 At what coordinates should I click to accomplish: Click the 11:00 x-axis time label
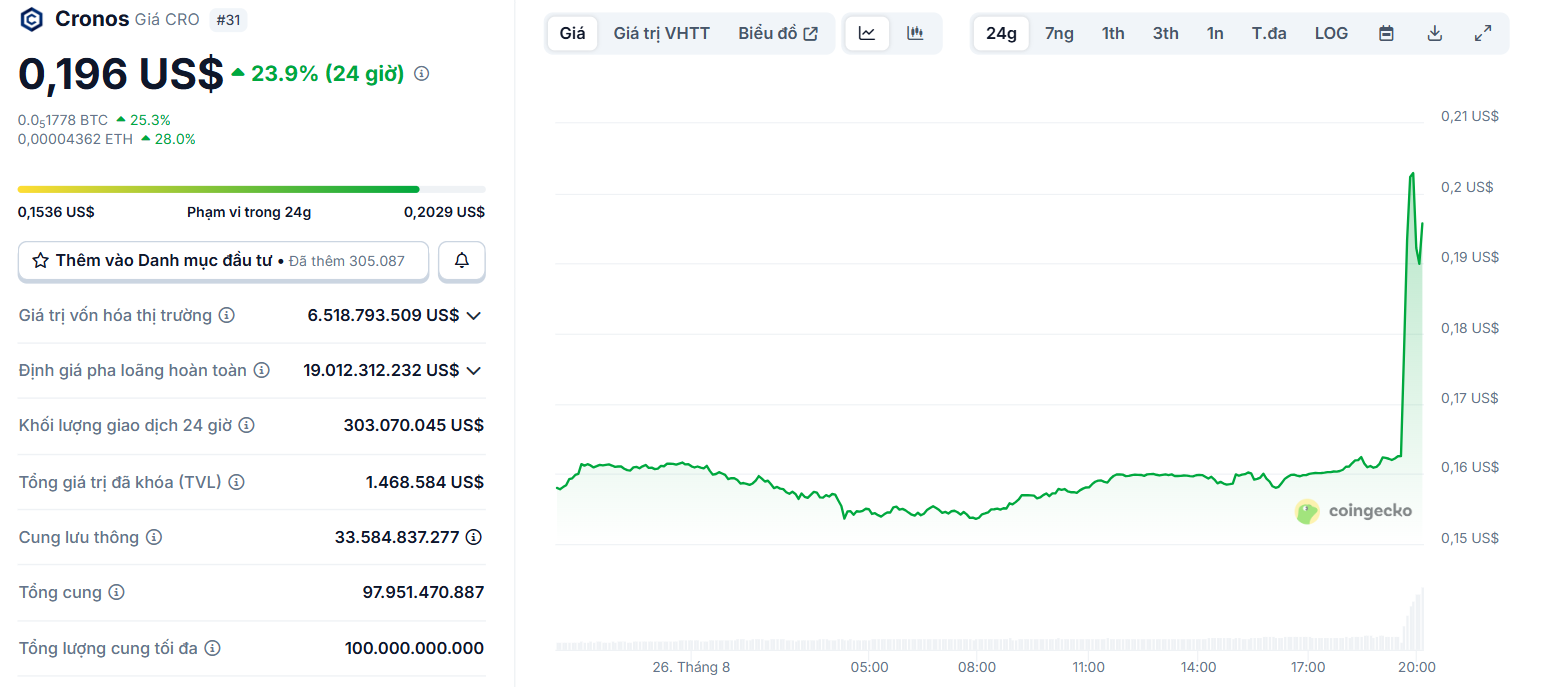pyautogui.click(x=1088, y=667)
